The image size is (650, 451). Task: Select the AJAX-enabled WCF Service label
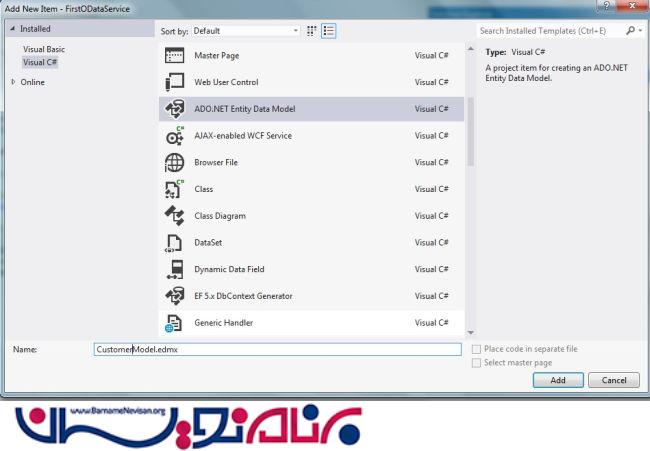(x=243, y=136)
